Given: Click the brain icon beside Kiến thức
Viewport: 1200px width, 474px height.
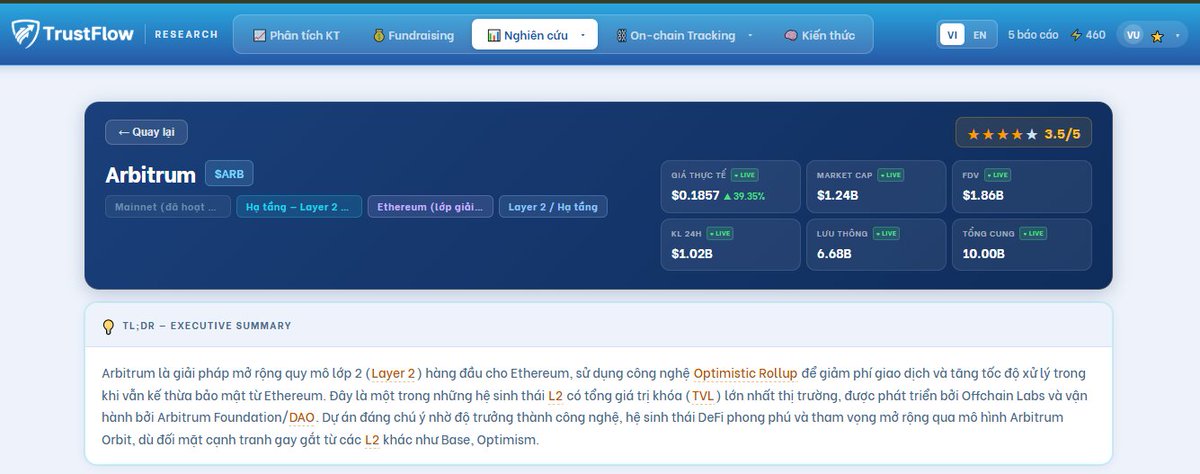Looking at the screenshot, I should (790, 35).
